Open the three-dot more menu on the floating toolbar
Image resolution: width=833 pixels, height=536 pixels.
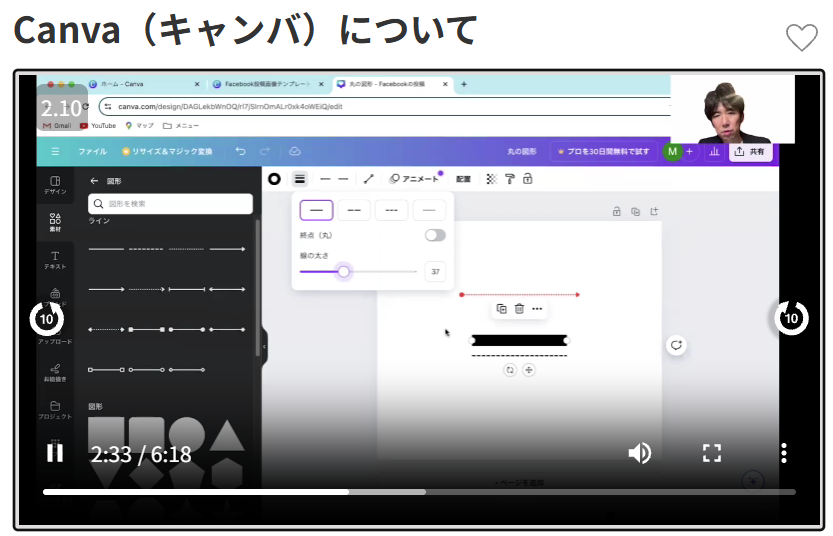coord(537,309)
